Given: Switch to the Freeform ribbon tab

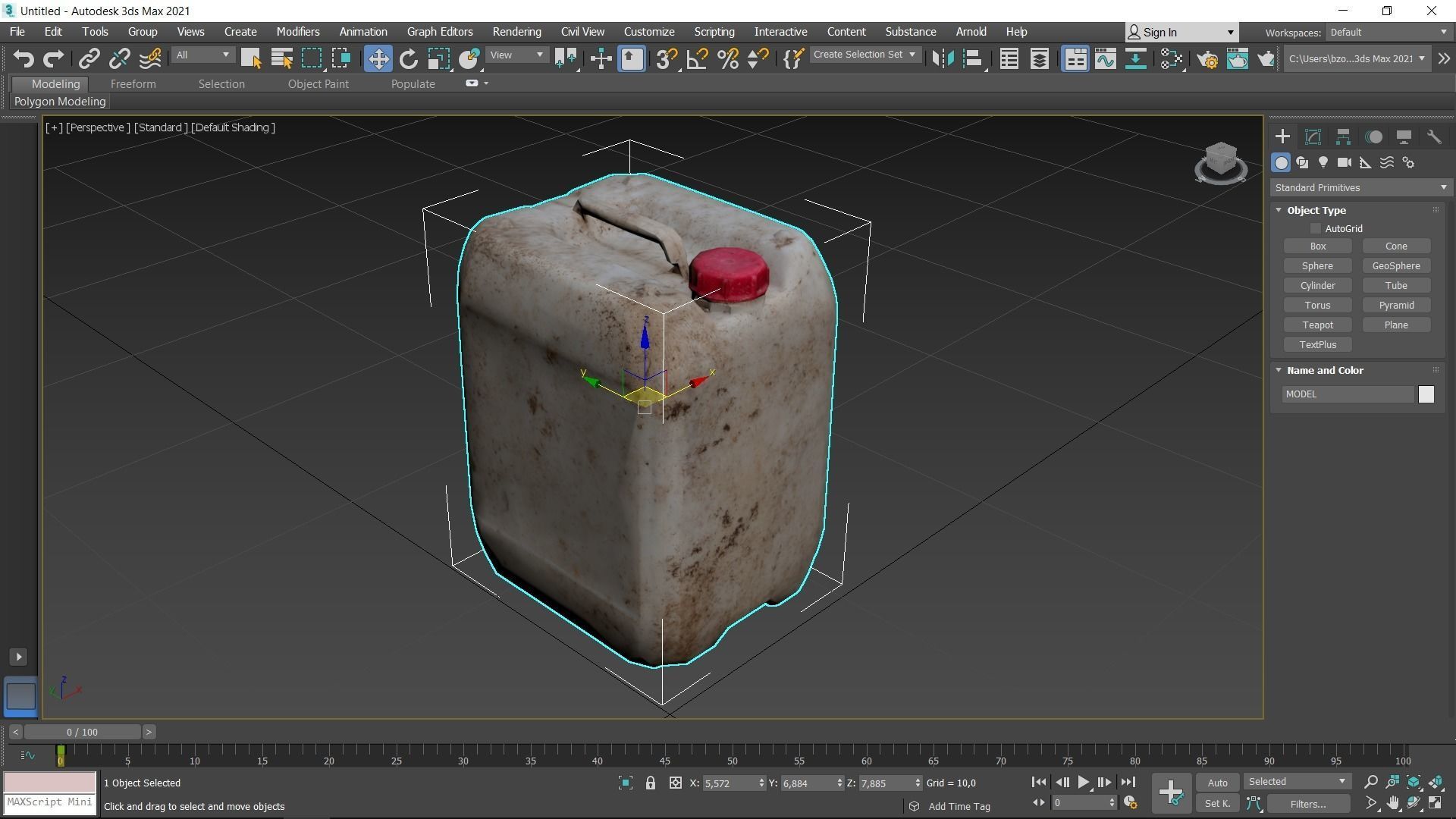Looking at the screenshot, I should [x=133, y=84].
